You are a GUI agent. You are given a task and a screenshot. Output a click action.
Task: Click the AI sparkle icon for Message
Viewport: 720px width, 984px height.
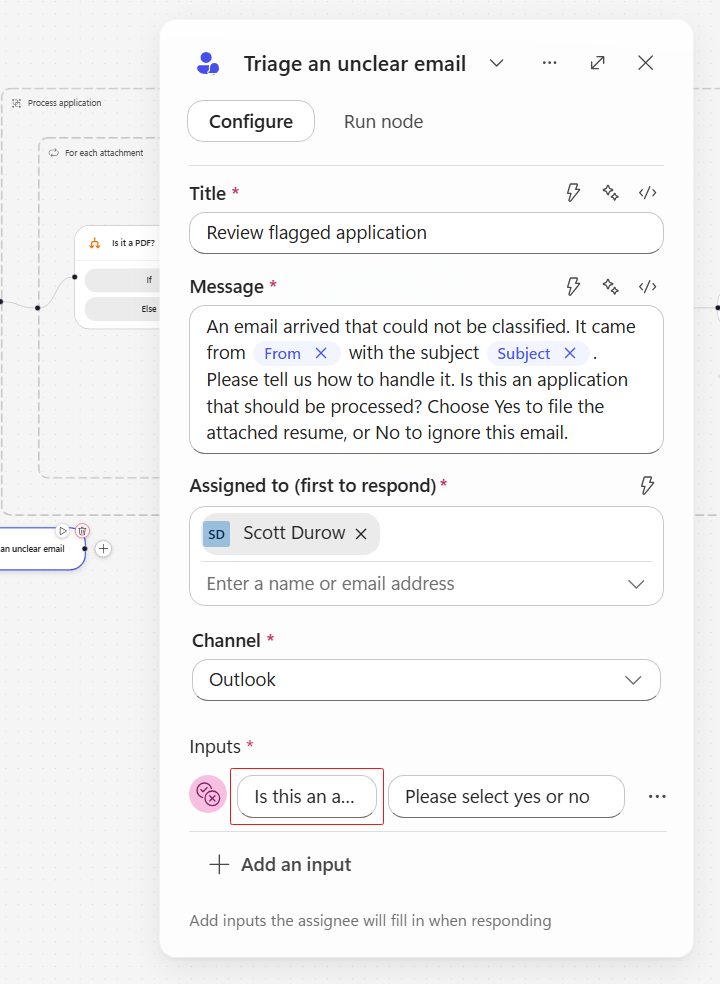tap(610, 286)
